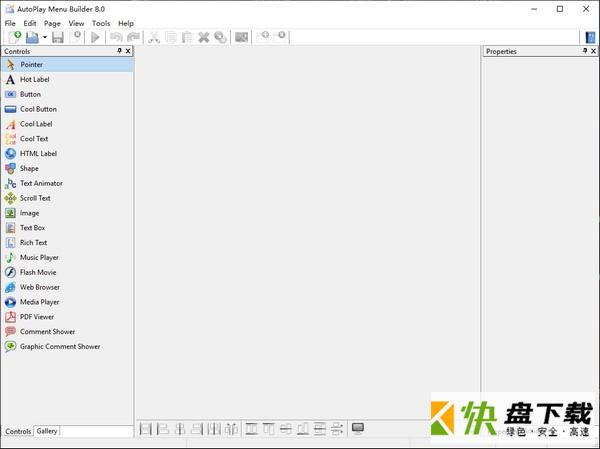The width and height of the screenshot is (600, 449).
Task: Open the Edit menu
Action: coord(30,23)
